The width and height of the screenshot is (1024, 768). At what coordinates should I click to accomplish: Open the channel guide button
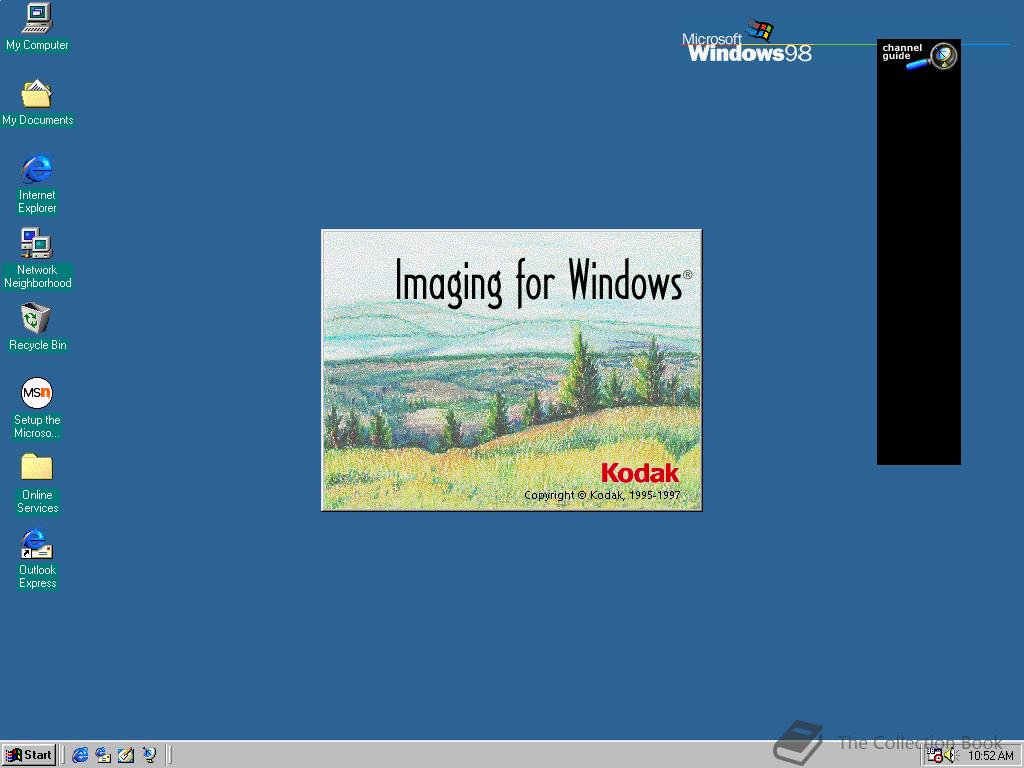919,55
